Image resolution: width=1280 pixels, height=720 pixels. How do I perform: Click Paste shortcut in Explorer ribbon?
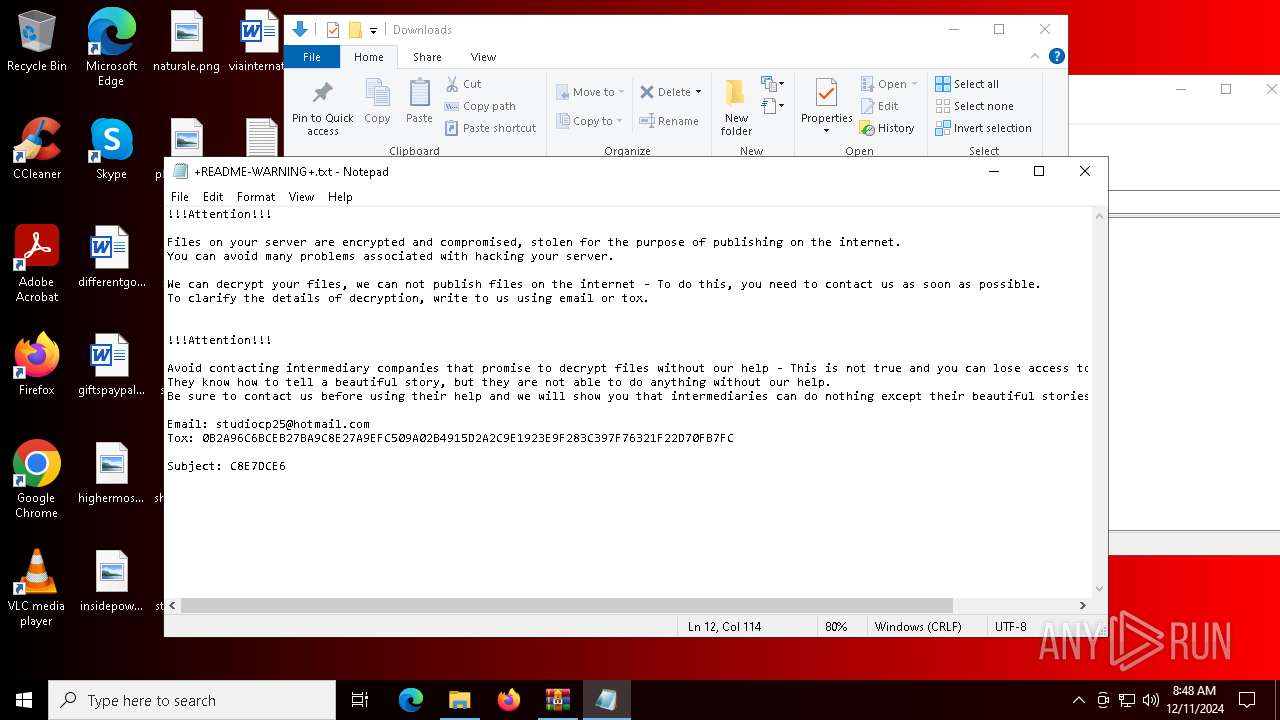(x=491, y=128)
